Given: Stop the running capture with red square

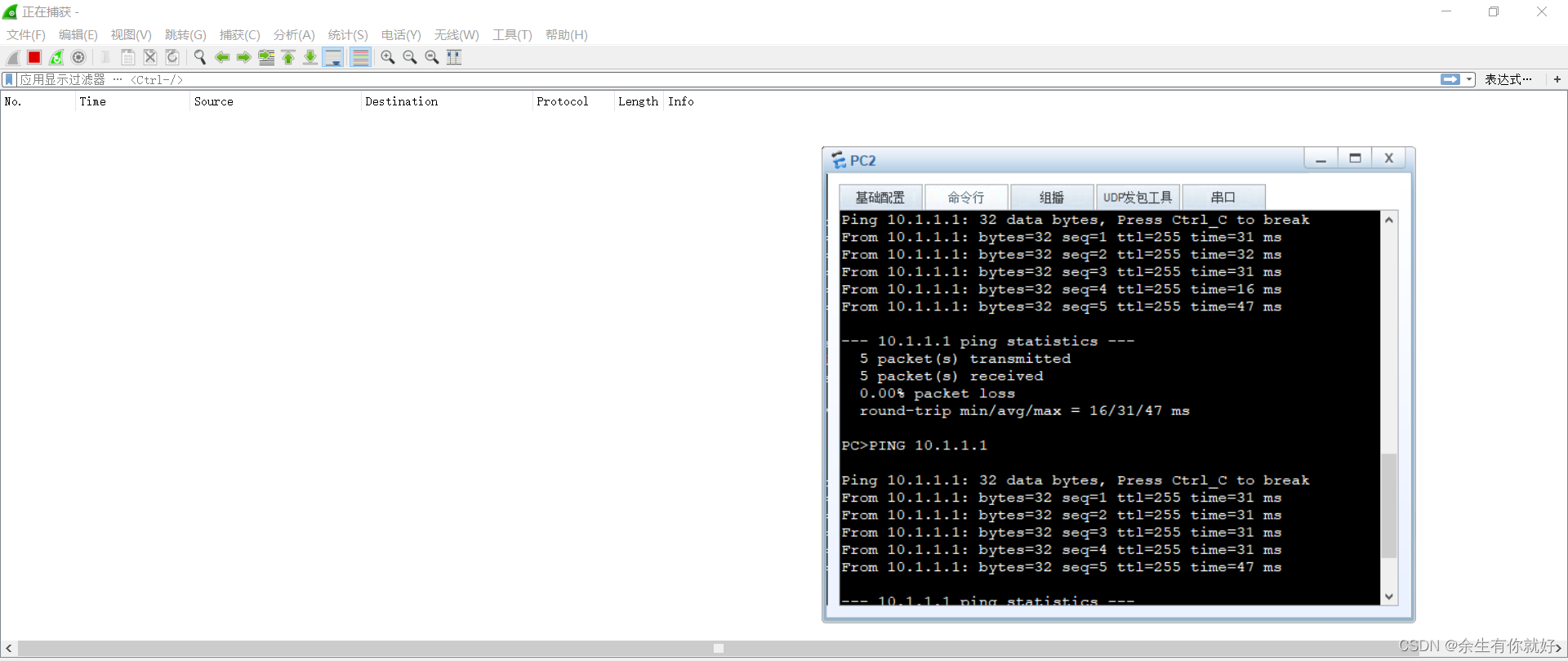Looking at the screenshot, I should (34, 57).
